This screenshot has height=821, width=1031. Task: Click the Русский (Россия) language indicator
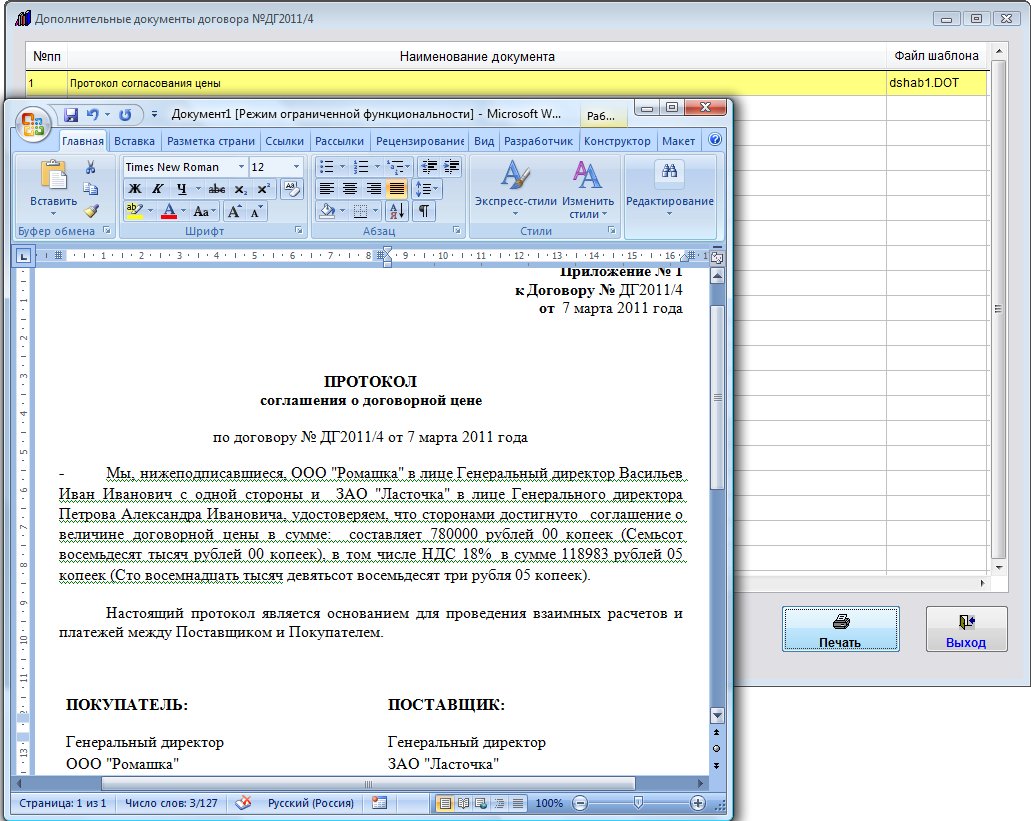(310, 803)
